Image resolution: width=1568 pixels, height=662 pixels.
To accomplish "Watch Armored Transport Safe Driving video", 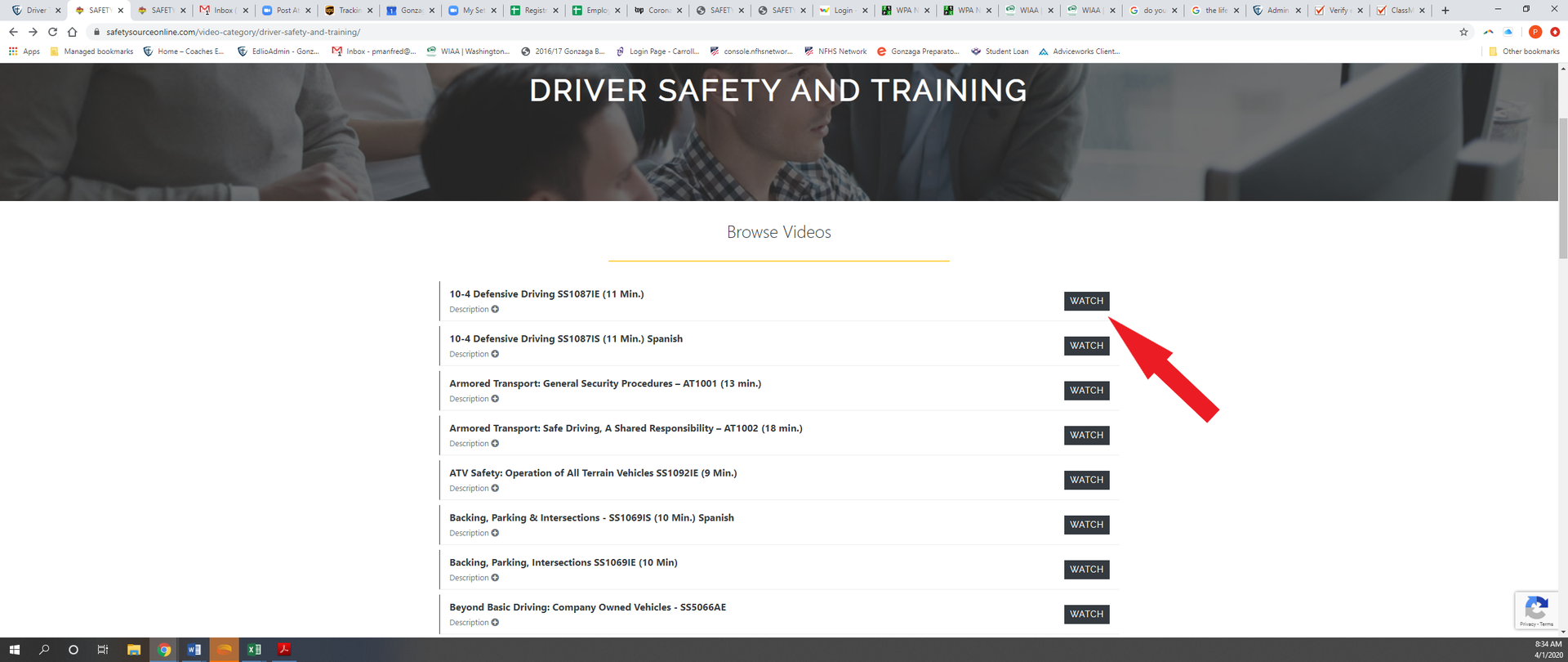I will pos(1086,436).
